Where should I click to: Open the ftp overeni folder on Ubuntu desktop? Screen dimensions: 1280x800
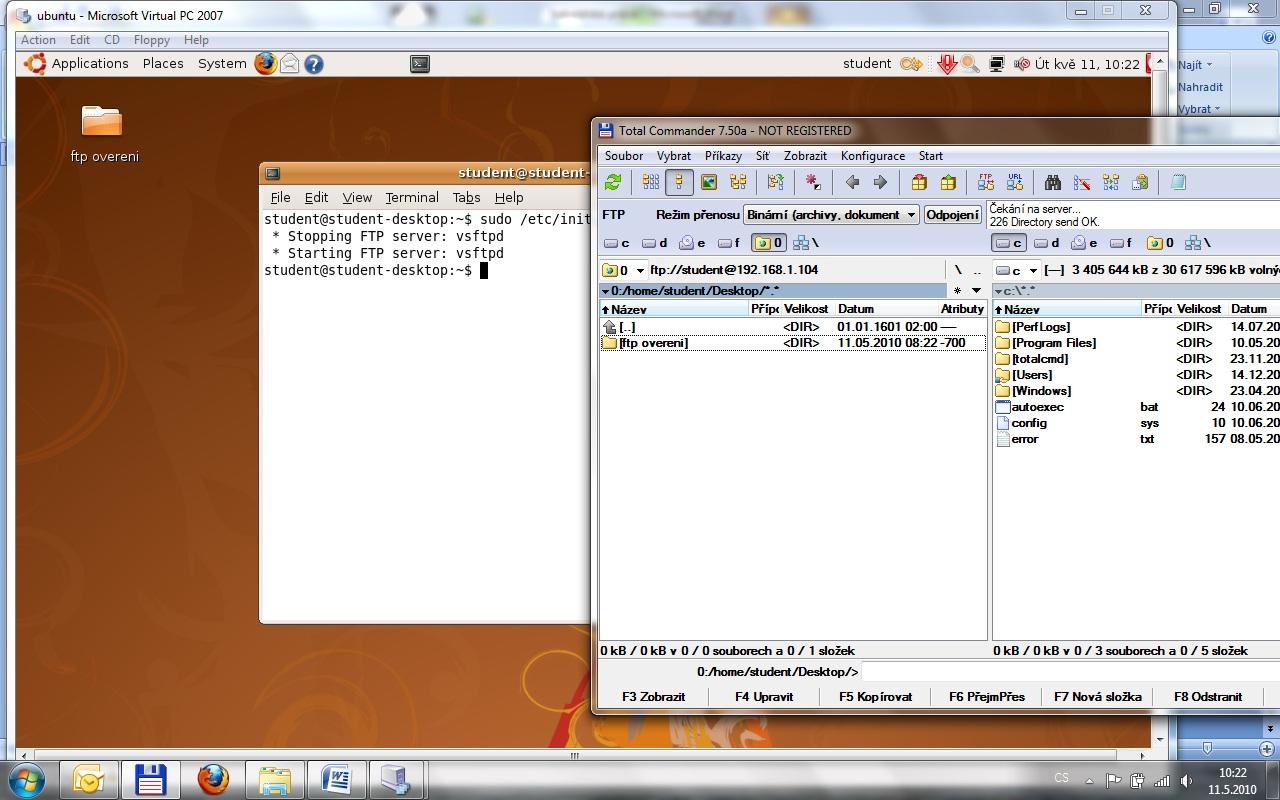102,133
